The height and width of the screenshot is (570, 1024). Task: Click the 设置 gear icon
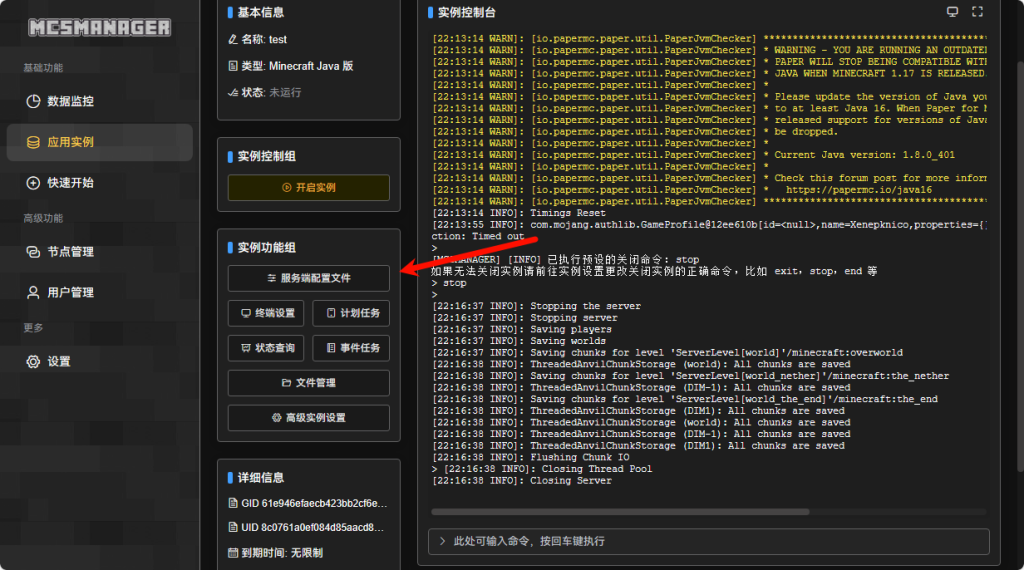[x=33, y=362]
